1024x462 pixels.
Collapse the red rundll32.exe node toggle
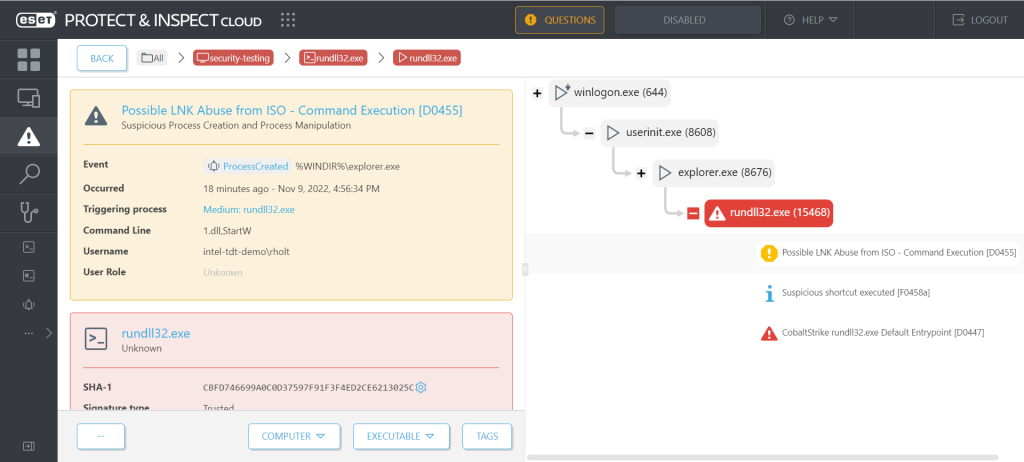692,212
